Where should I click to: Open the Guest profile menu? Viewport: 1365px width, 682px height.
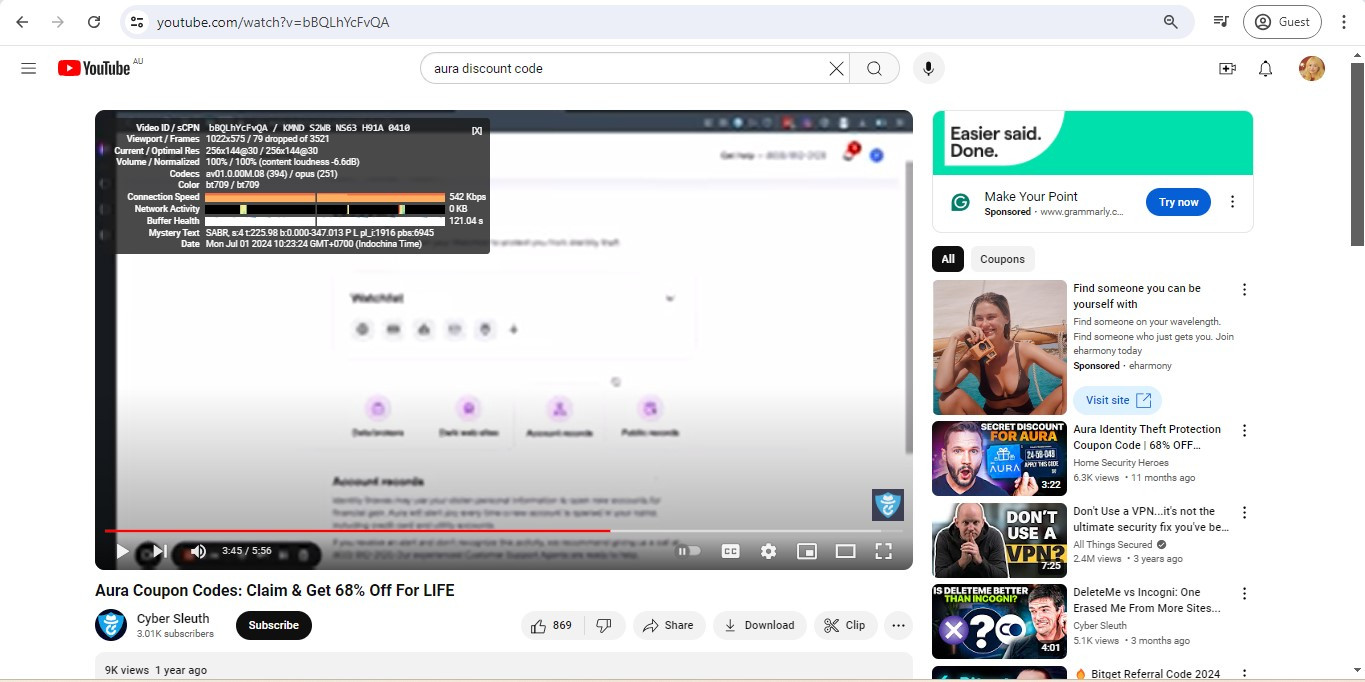[x=1283, y=21]
